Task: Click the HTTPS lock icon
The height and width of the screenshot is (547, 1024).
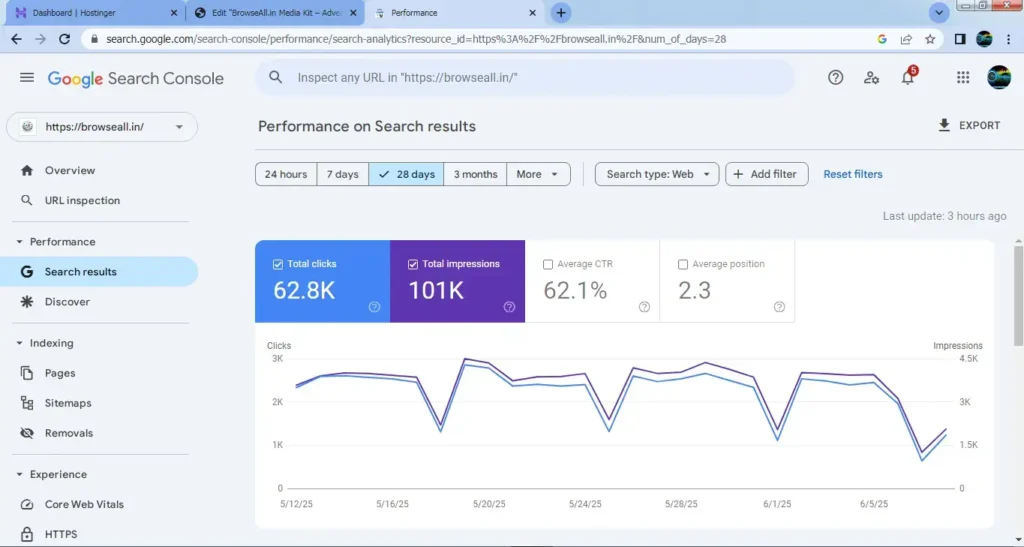Action: click(27, 534)
